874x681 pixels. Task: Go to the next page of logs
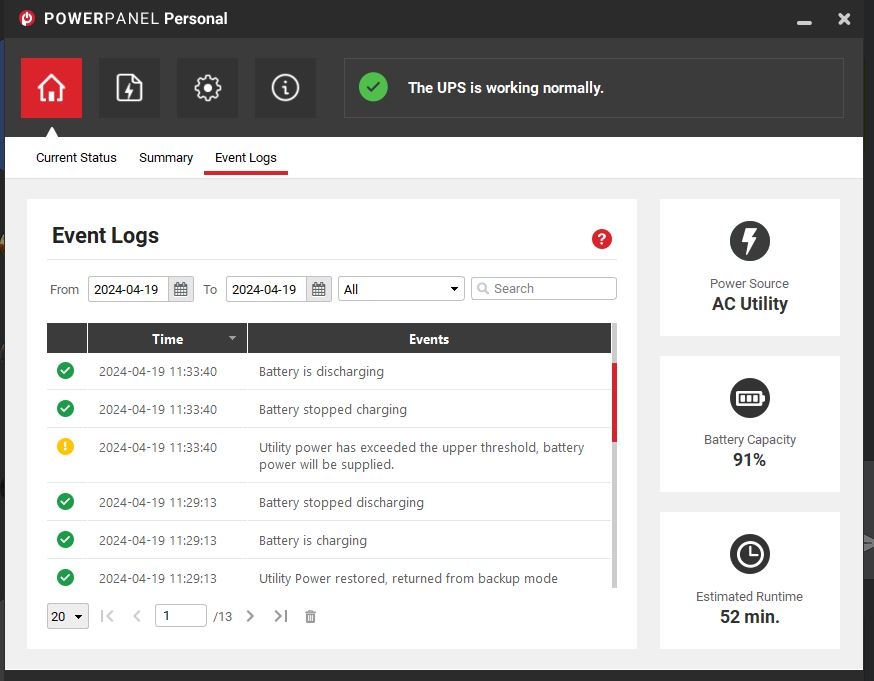pos(250,616)
